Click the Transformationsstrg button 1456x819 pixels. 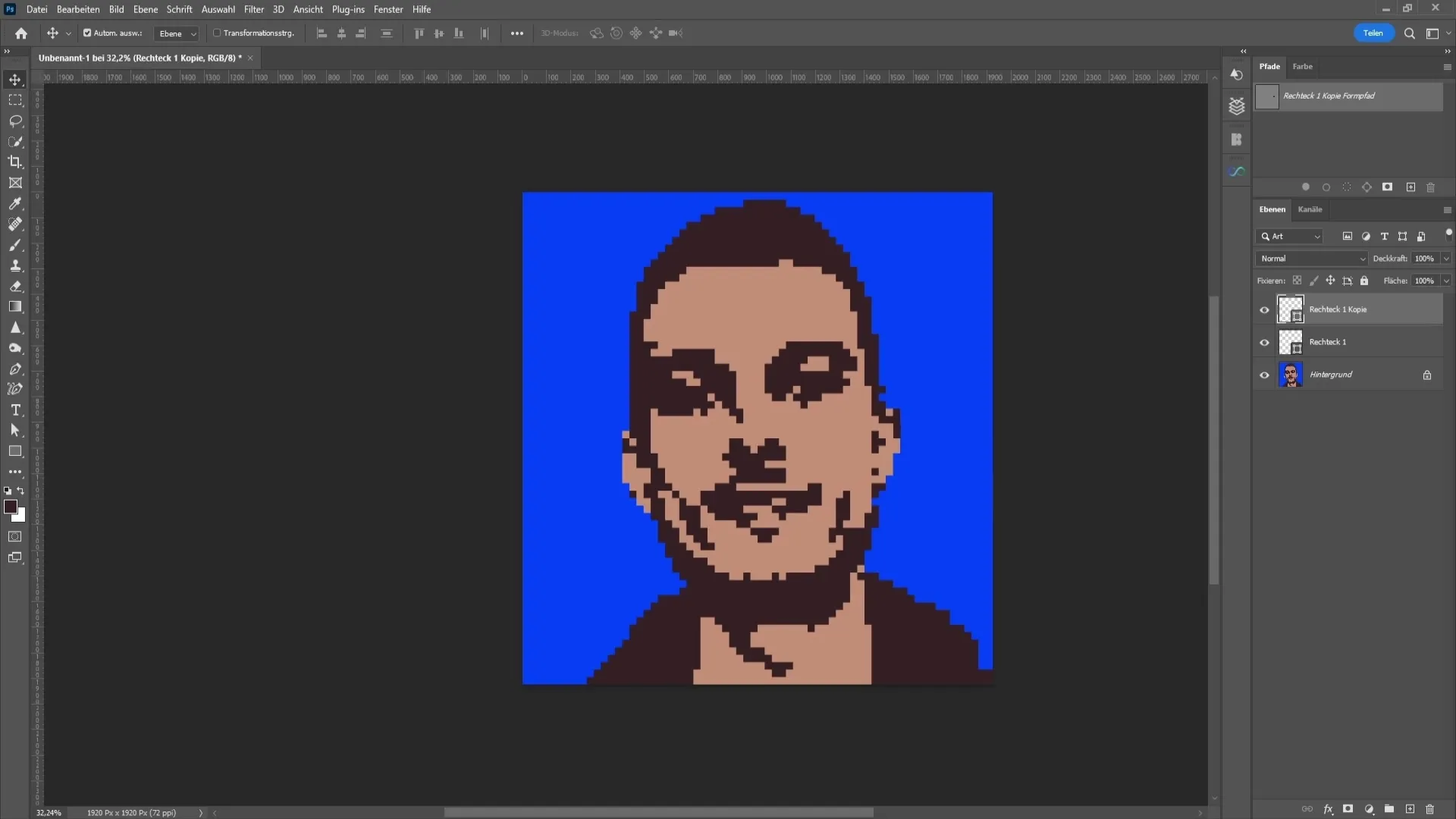(x=254, y=33)
